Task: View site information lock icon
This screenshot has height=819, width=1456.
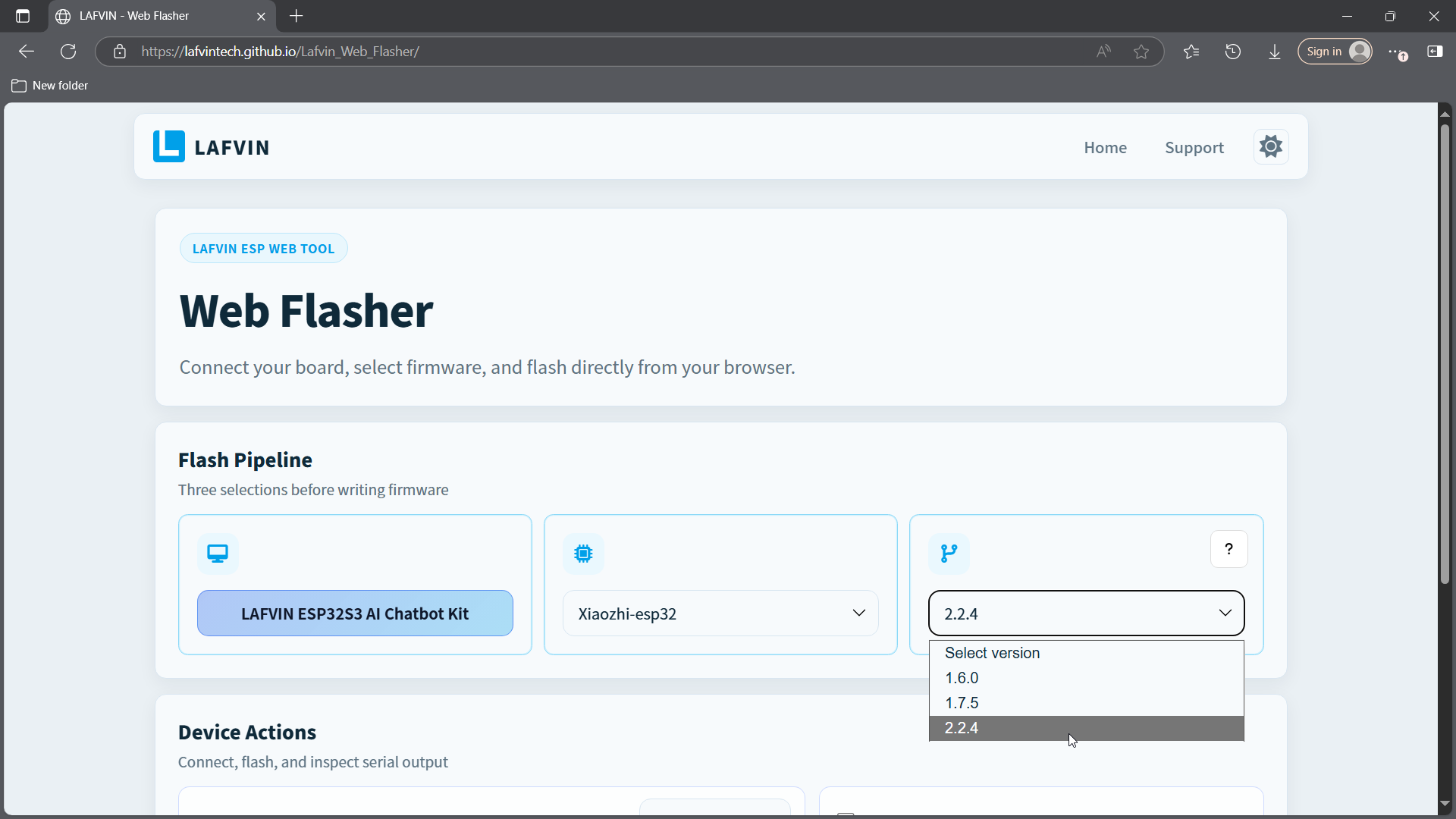Action: tap(120, 52)
